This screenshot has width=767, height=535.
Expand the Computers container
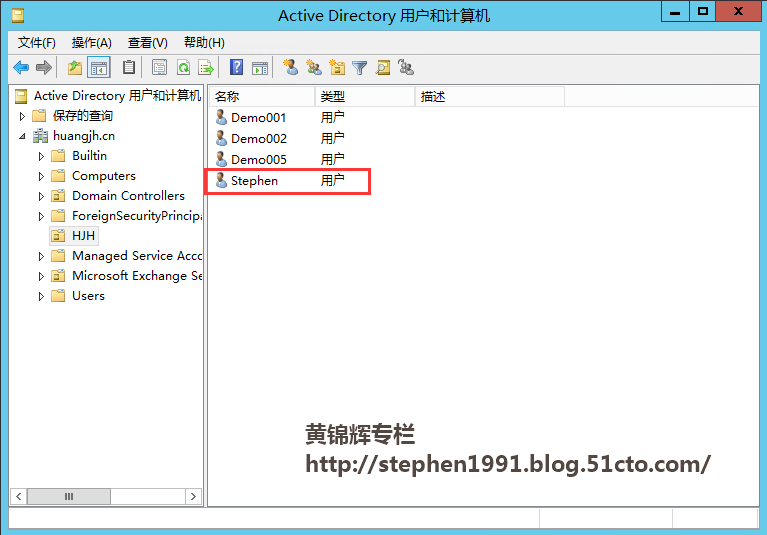pyautogui.click(x=41, y=176)
